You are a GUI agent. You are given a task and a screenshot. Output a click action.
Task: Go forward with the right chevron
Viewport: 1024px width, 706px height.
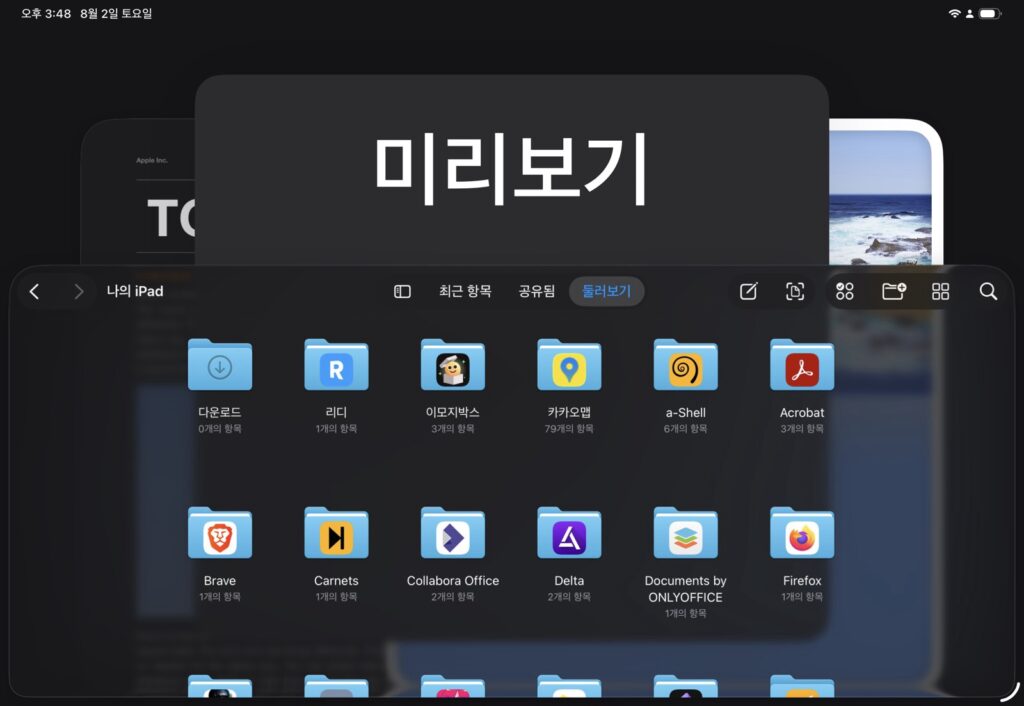pyautogui.click(x=78, y=291)
